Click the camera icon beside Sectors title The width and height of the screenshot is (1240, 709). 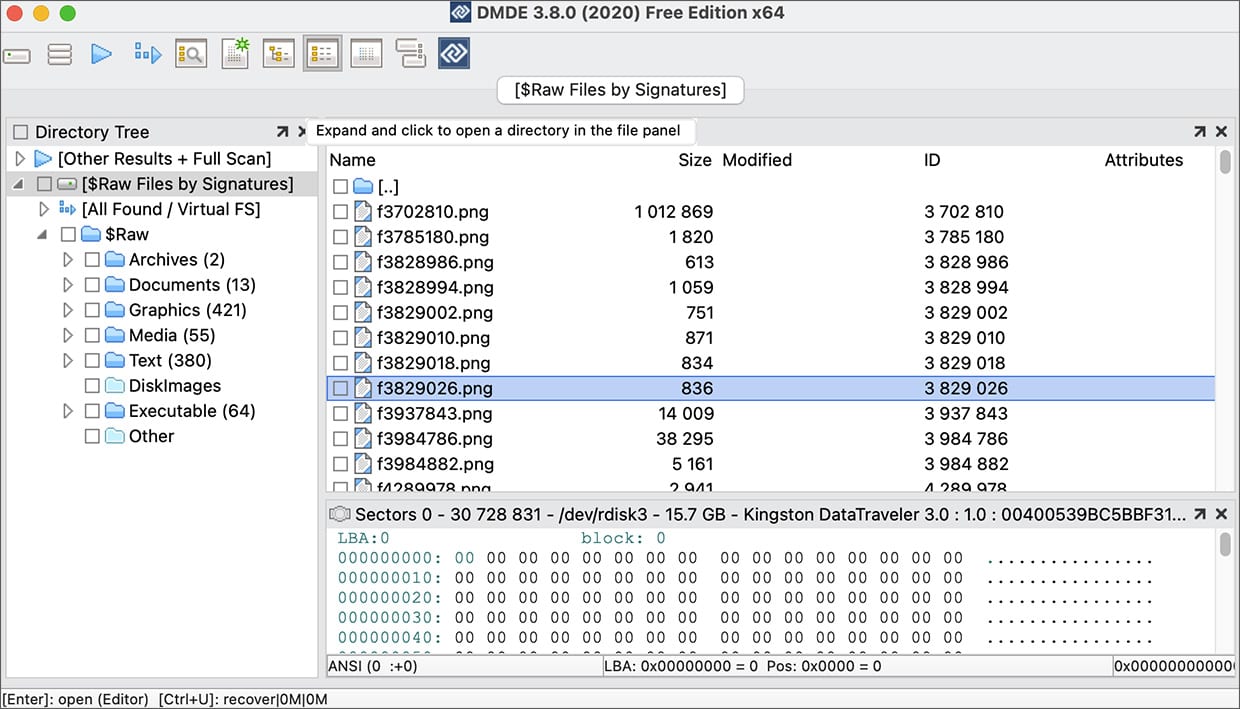(340, 514)
